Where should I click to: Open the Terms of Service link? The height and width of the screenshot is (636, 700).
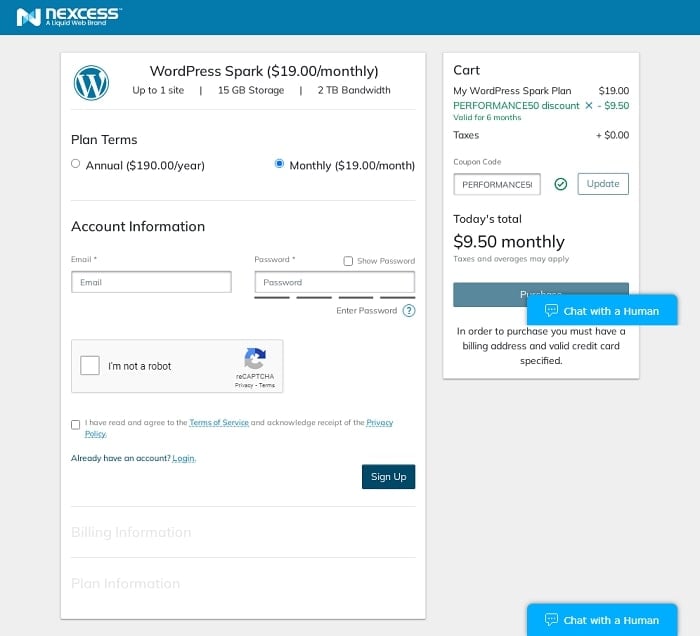(219, 422)
